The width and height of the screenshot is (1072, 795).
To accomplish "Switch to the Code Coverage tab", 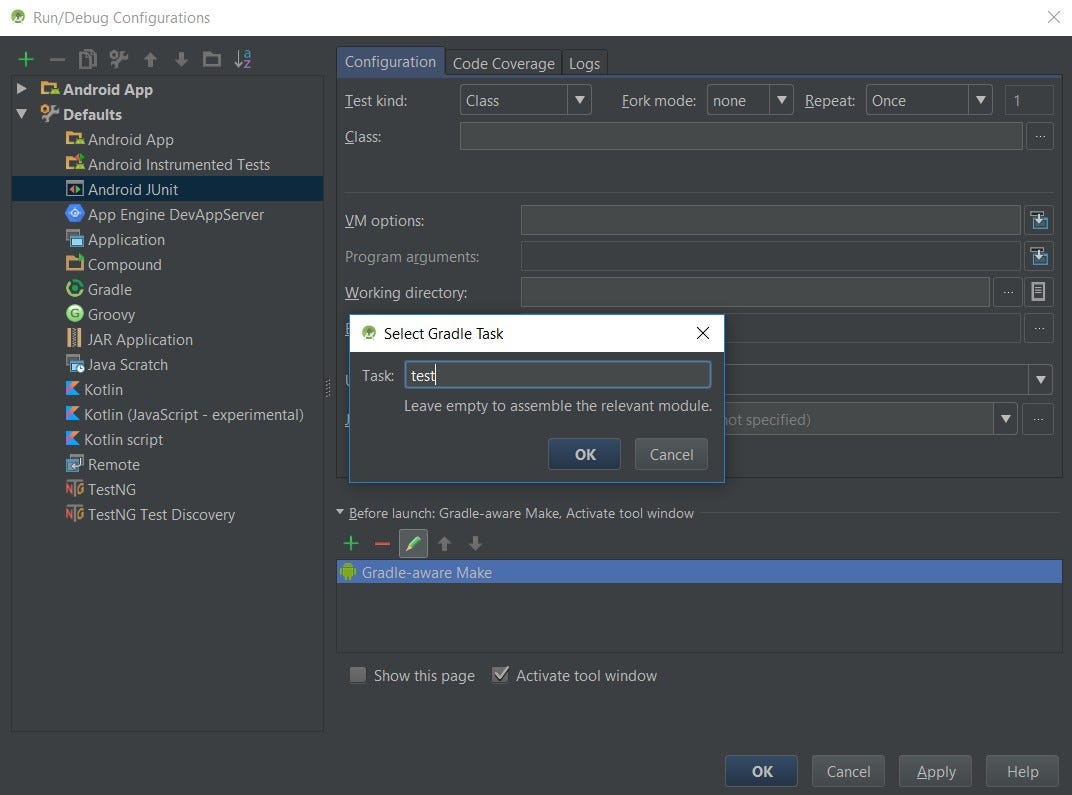I will (x=504, y=64).
